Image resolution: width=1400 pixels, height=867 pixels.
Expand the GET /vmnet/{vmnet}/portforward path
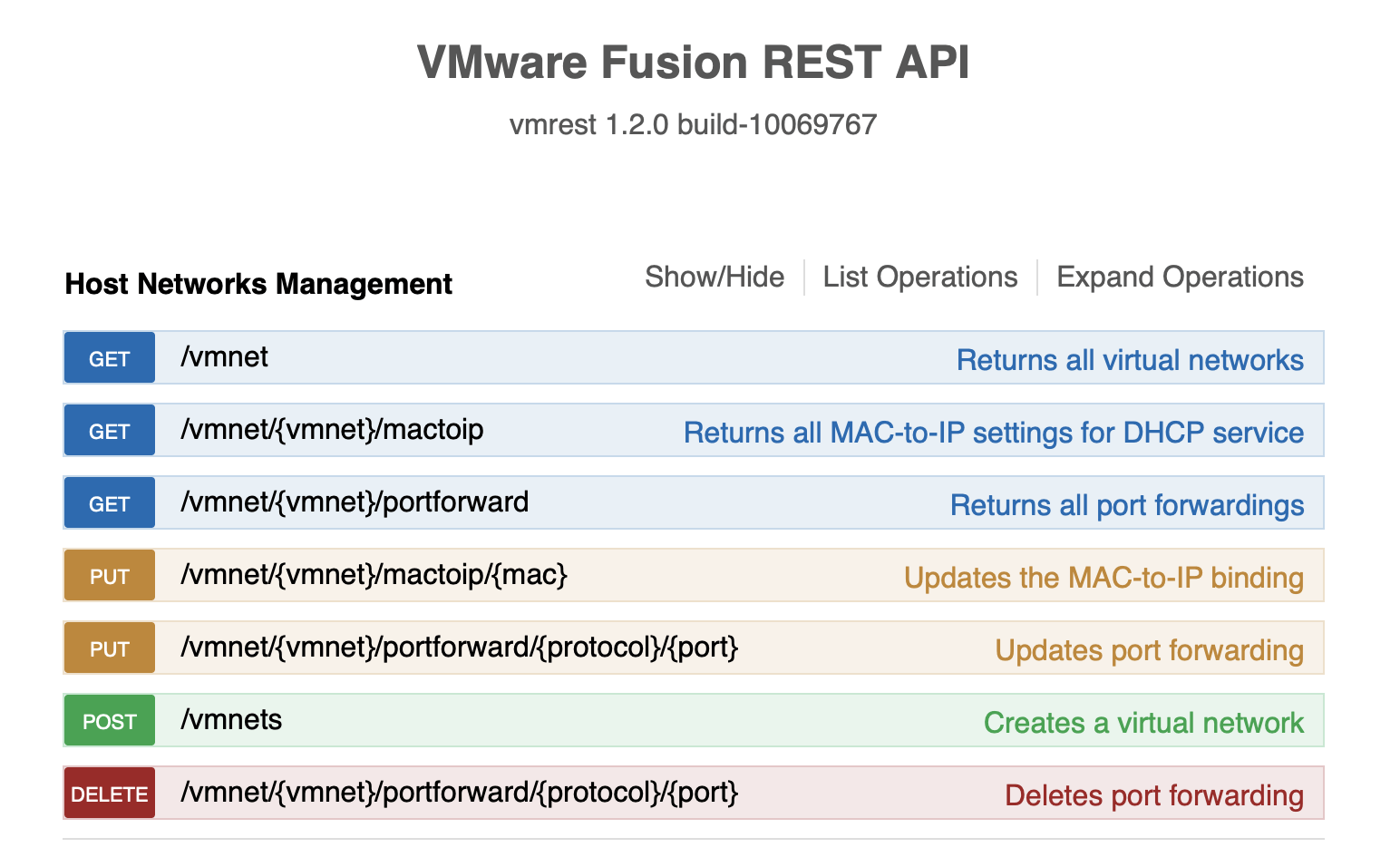pos(355,502)
